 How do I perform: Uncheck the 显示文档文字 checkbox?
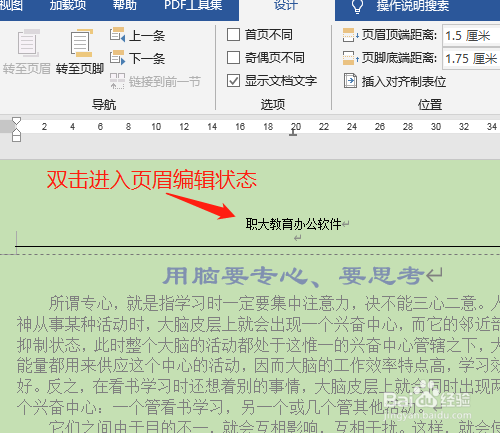233,81
